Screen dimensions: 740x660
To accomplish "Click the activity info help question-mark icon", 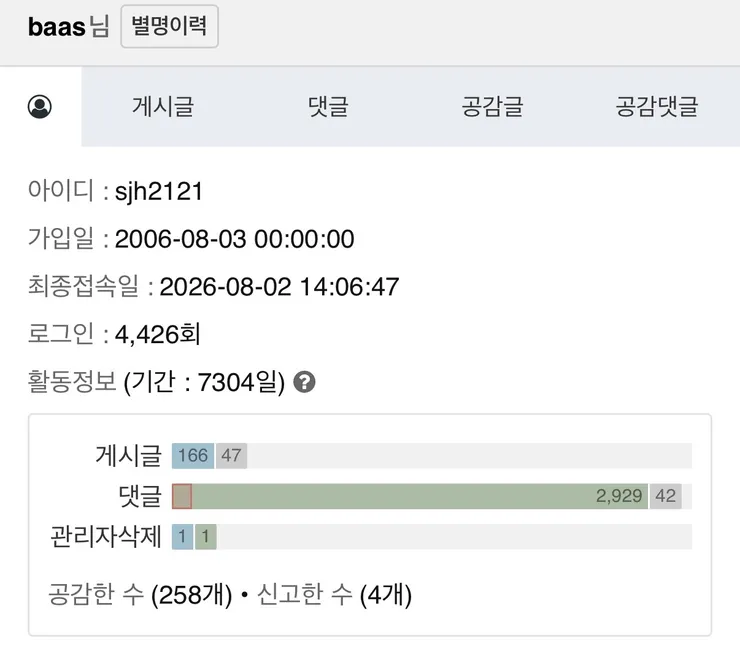I will pos(304,382).
